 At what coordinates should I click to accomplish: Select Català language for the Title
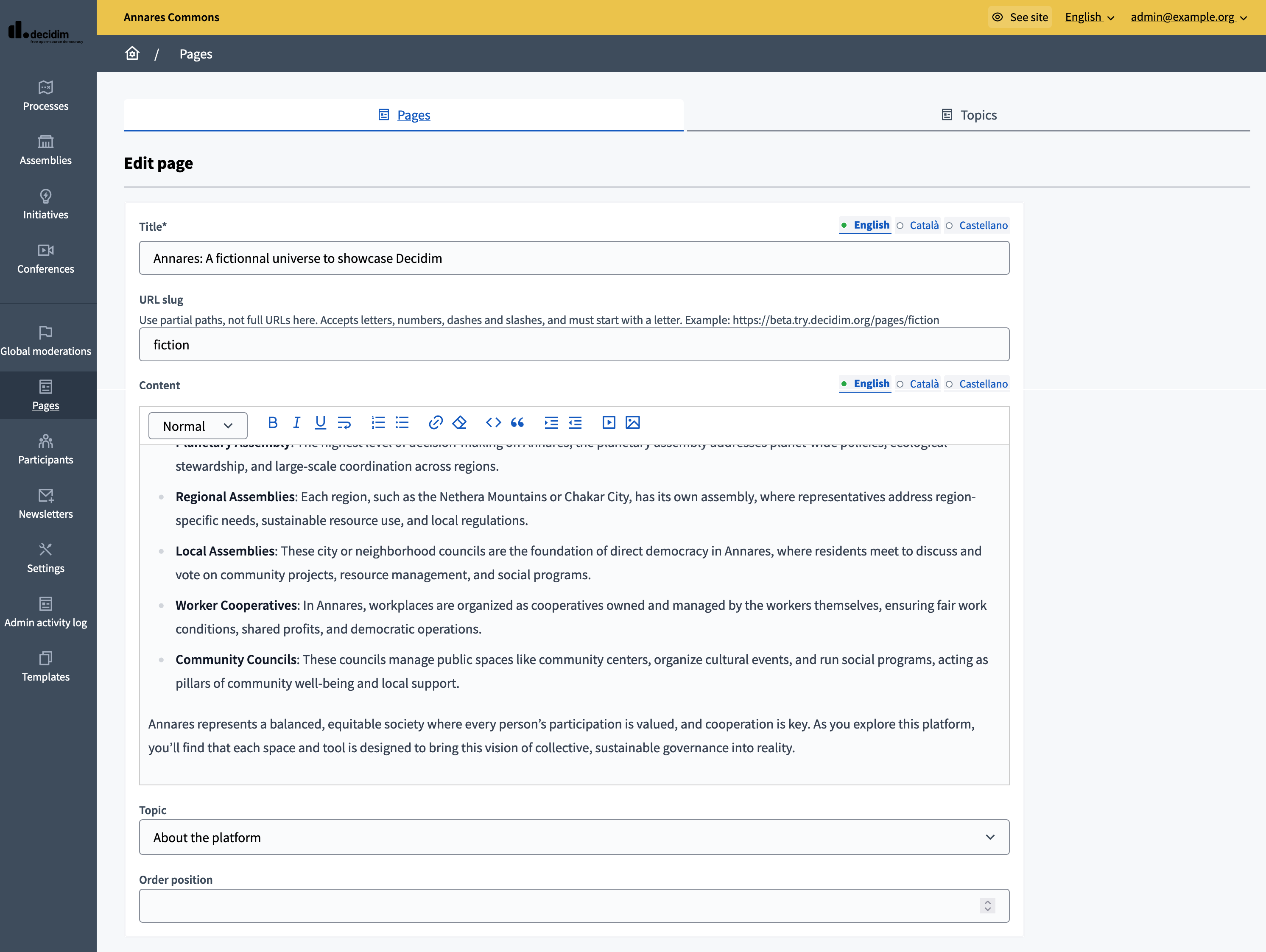click(924, 225)
